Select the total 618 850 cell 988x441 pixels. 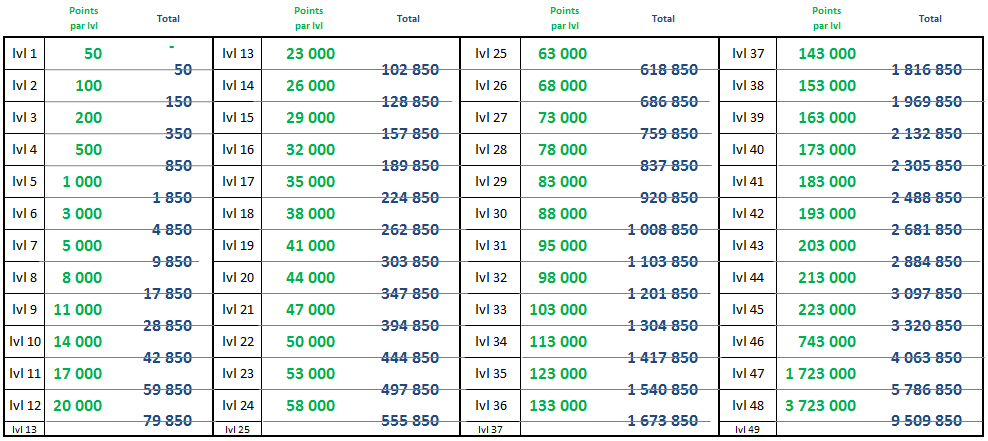coord(668,70)
